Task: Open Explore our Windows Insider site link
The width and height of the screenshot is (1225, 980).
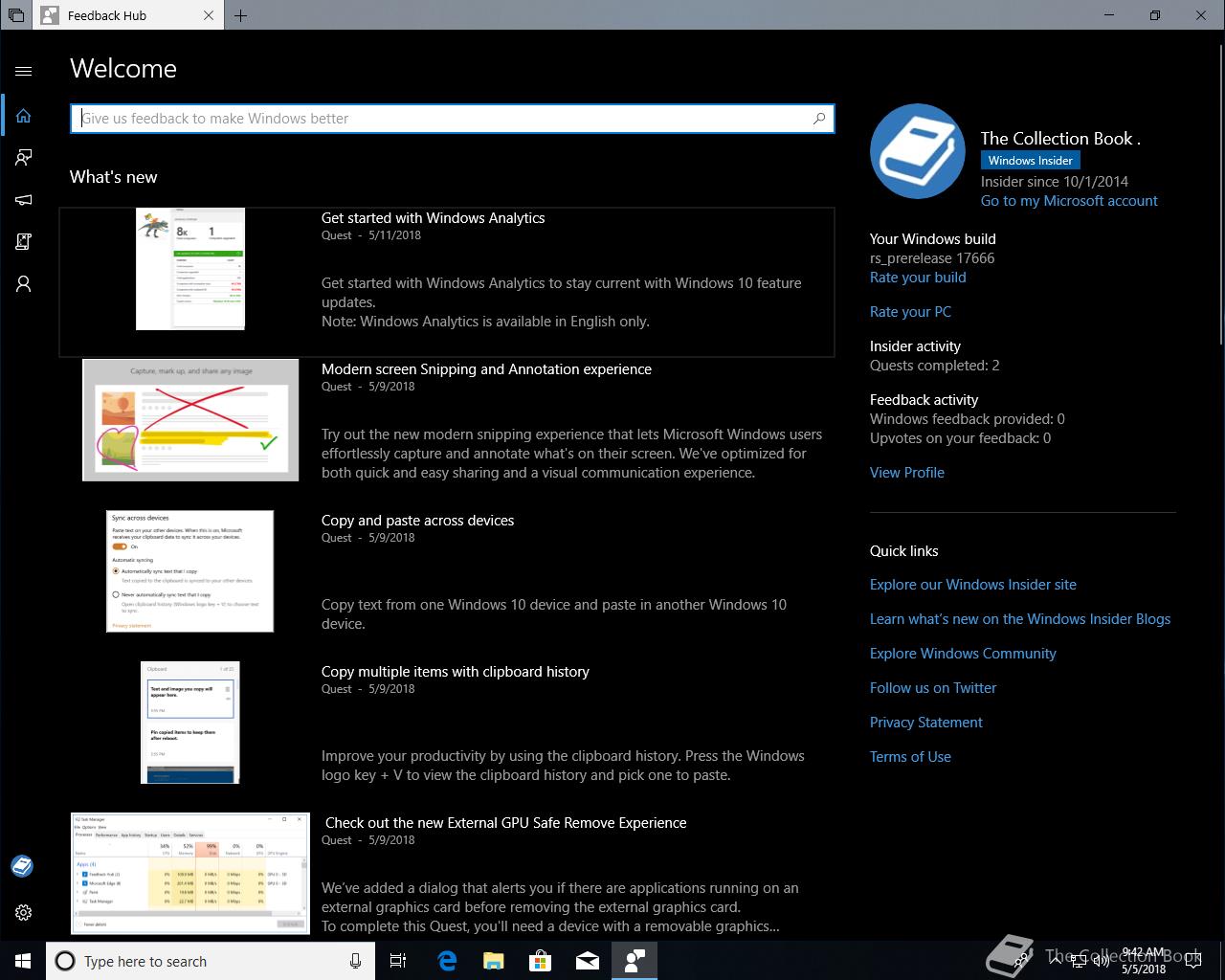Action: click(x=973, y=585)
